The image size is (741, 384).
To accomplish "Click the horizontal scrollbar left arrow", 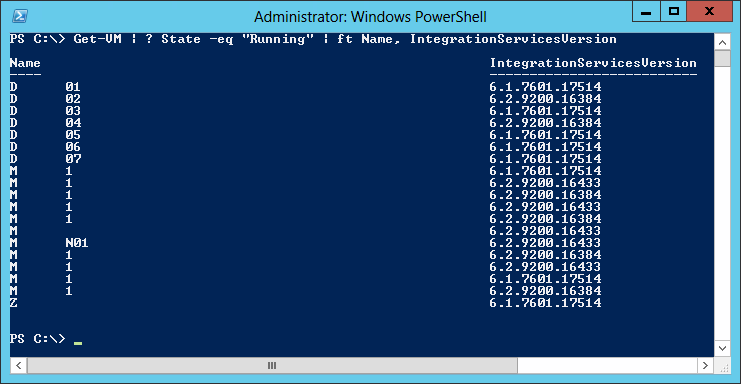I will (x=18, y=365).
